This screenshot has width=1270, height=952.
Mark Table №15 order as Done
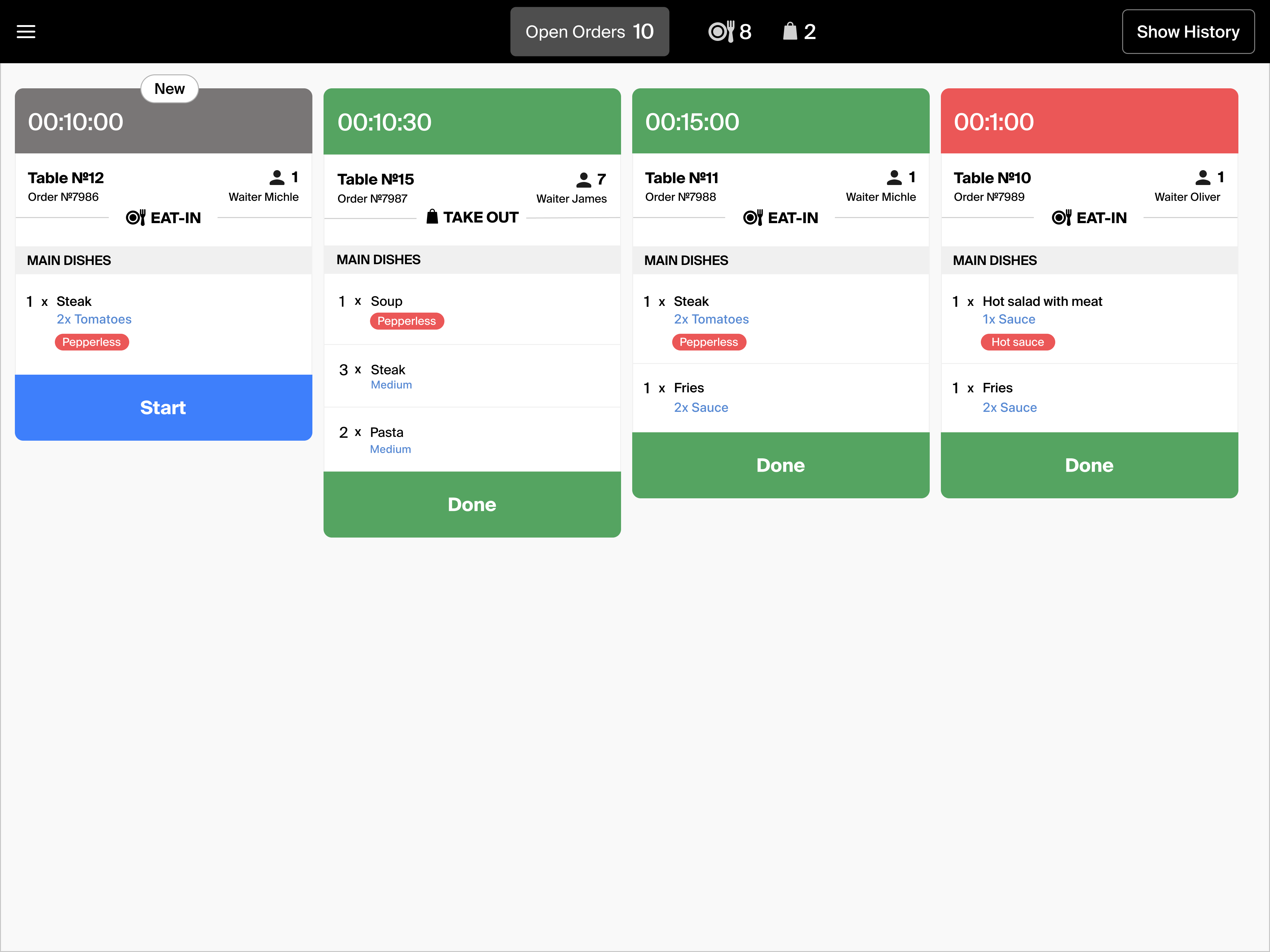pos(472,505)
